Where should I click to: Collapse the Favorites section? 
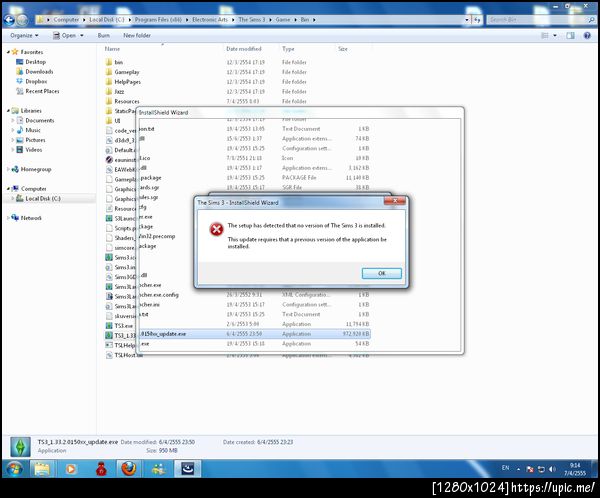(8, 52)
